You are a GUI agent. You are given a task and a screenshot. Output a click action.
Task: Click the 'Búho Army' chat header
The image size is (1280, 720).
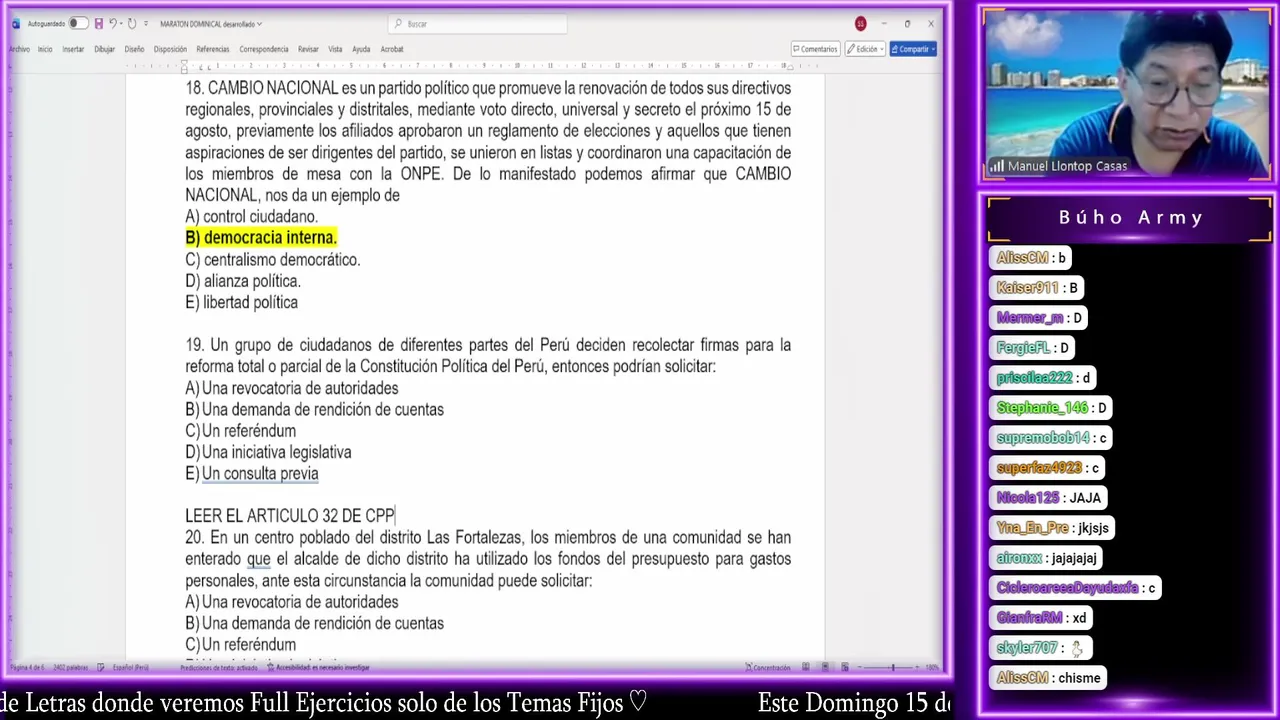coord(1130,218)
